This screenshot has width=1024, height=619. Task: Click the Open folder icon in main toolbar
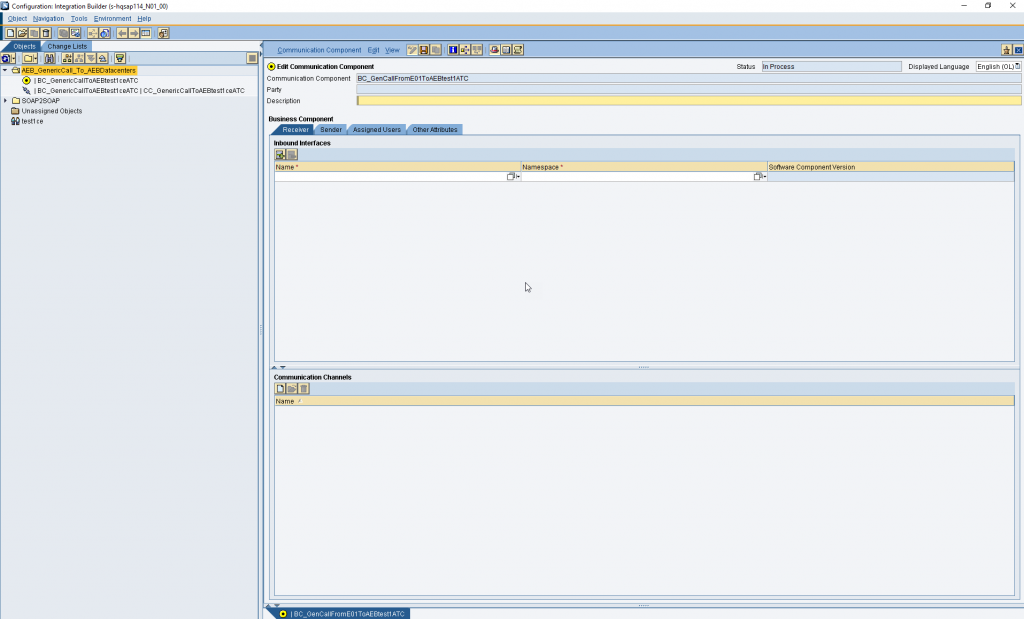point(22,33)
